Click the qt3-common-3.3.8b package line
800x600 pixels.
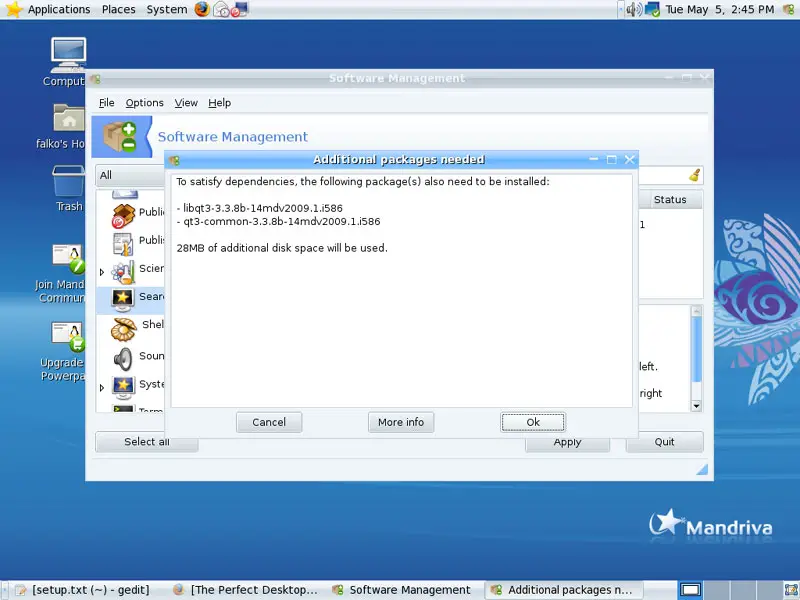click(279, 221)
